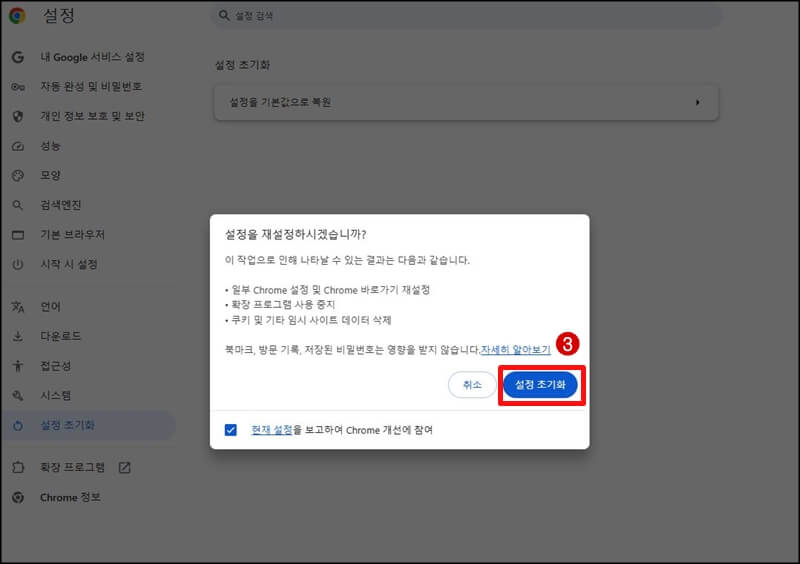This screenshot has height=564, width=800.
Task: Click the Chrome icon beside Chrome 정보
Action: 18,497
